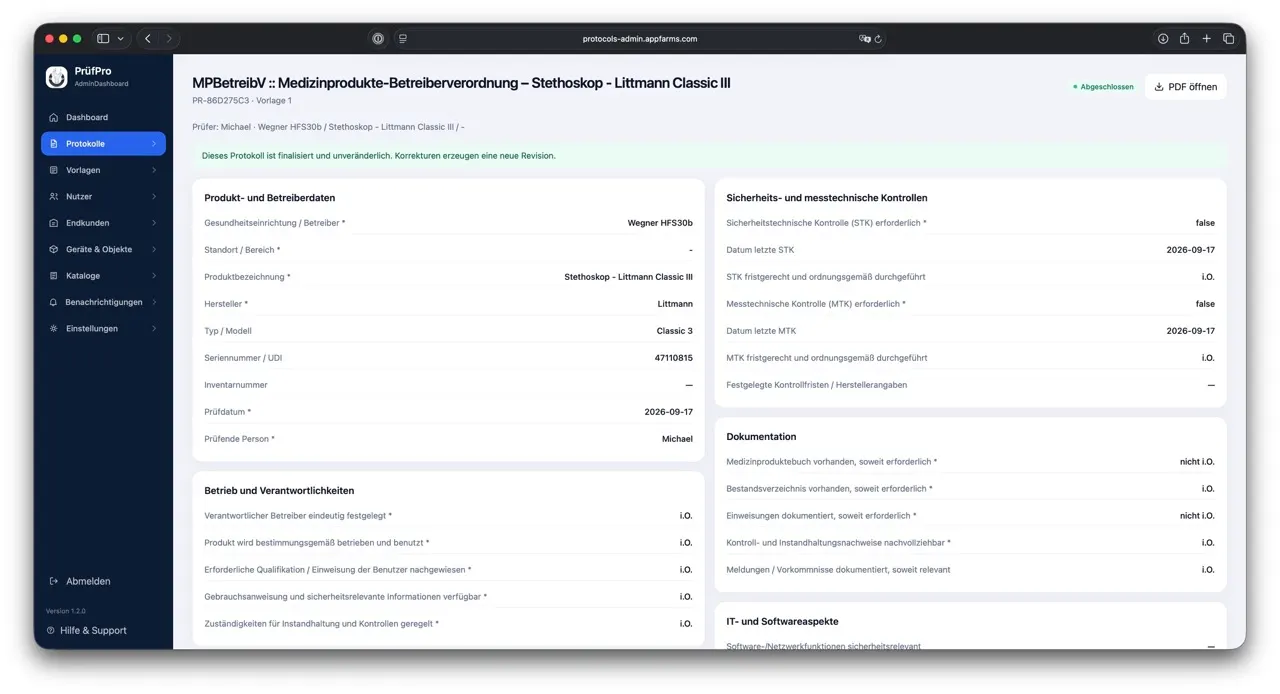Click the Betrieb und Verantwortlichkeiten heading
The height and width of the screenshot is (694, 1280).
coord(279,491)
